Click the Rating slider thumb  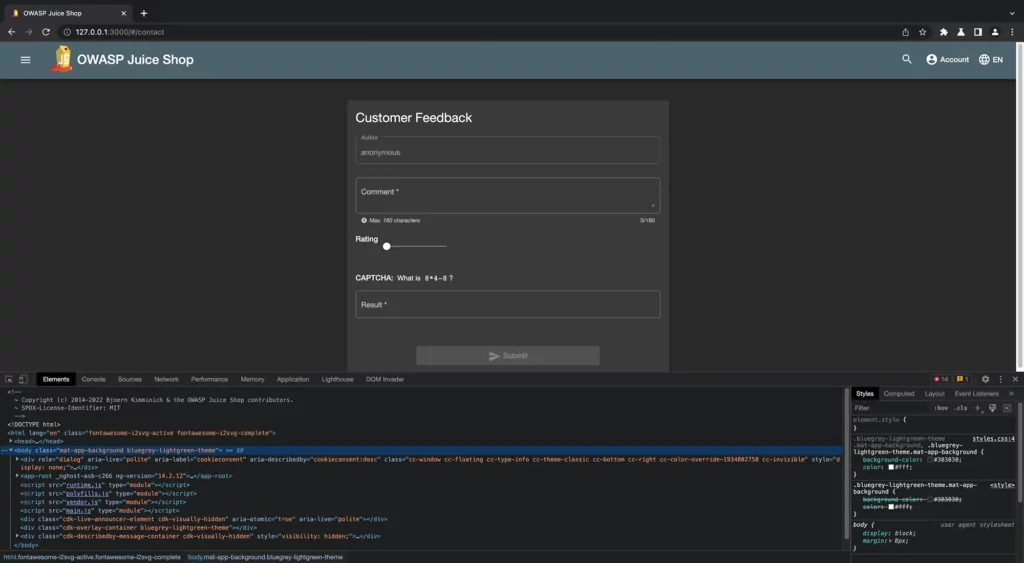point(387,246)
